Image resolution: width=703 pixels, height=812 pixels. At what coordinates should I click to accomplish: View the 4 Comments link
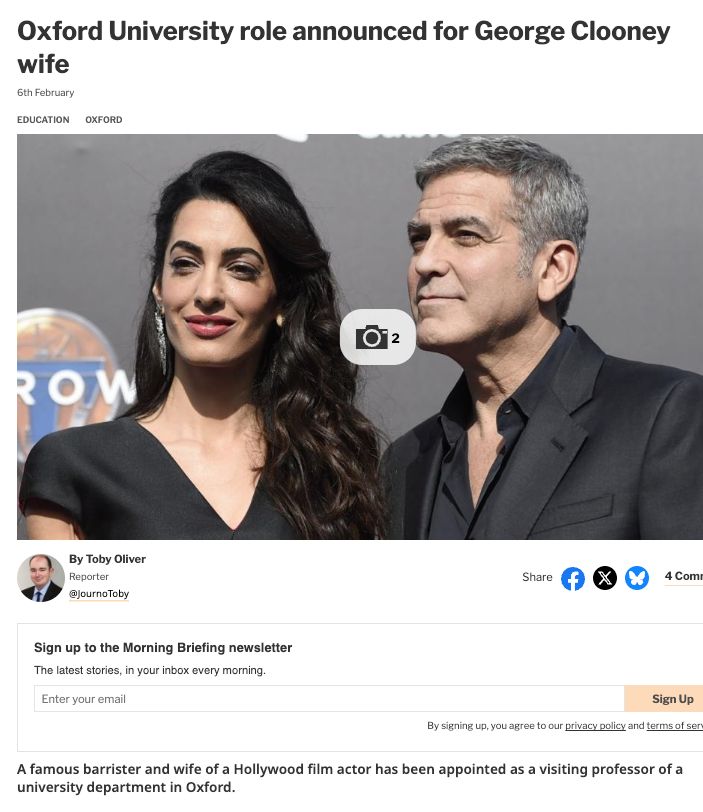(683, 576)
